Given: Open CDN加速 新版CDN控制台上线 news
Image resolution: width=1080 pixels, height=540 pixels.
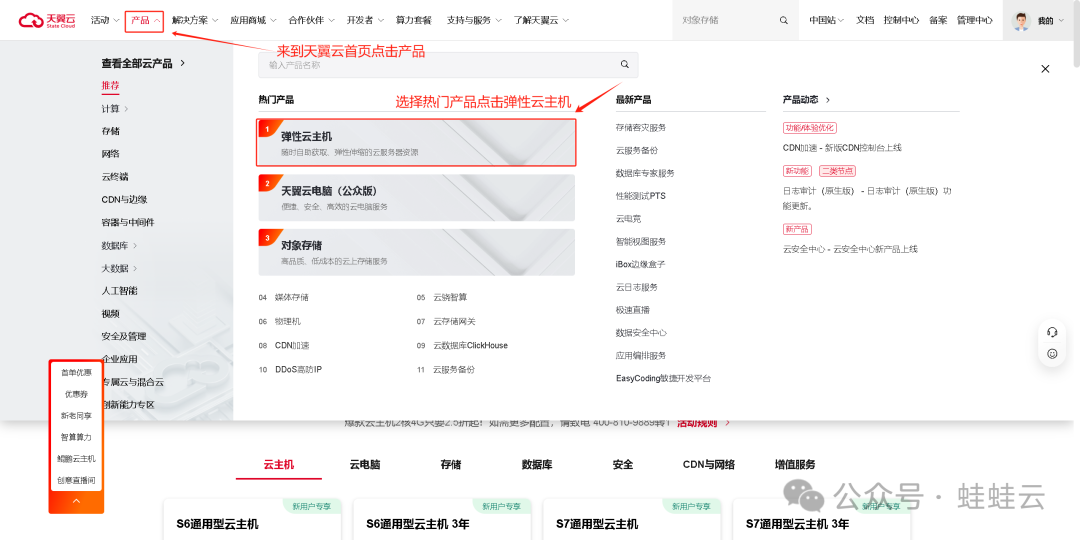Looking at the screenshot, I should (842, 147).
